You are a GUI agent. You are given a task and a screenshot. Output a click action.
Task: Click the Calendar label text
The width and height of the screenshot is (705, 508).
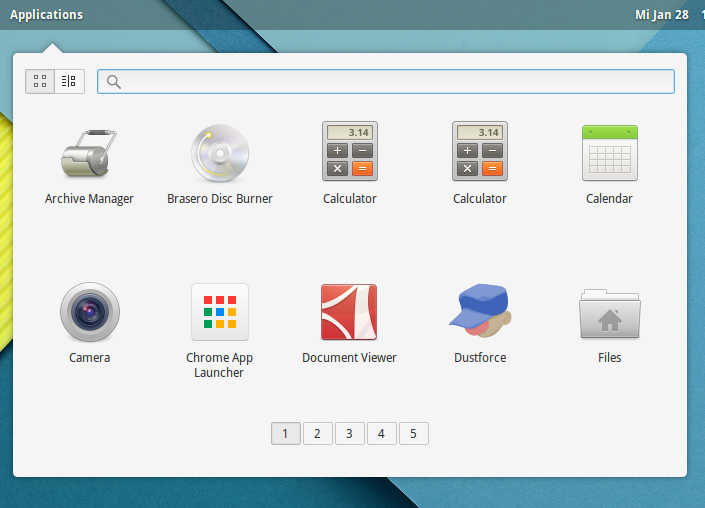click(x=609, y=199)
